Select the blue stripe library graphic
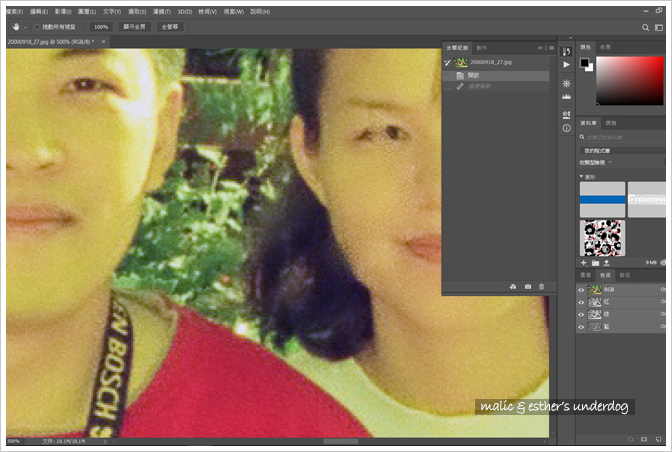Image resolution: width=672 pixels, height=452 pixels. (x=602, y=199)
